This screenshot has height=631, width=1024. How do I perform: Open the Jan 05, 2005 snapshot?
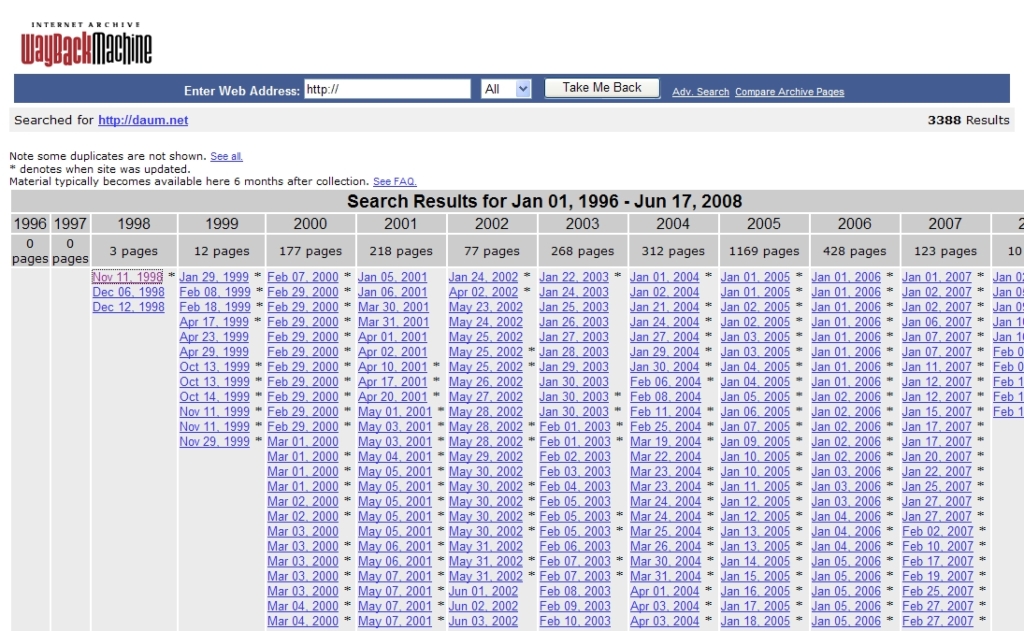(x=756, y=396)
